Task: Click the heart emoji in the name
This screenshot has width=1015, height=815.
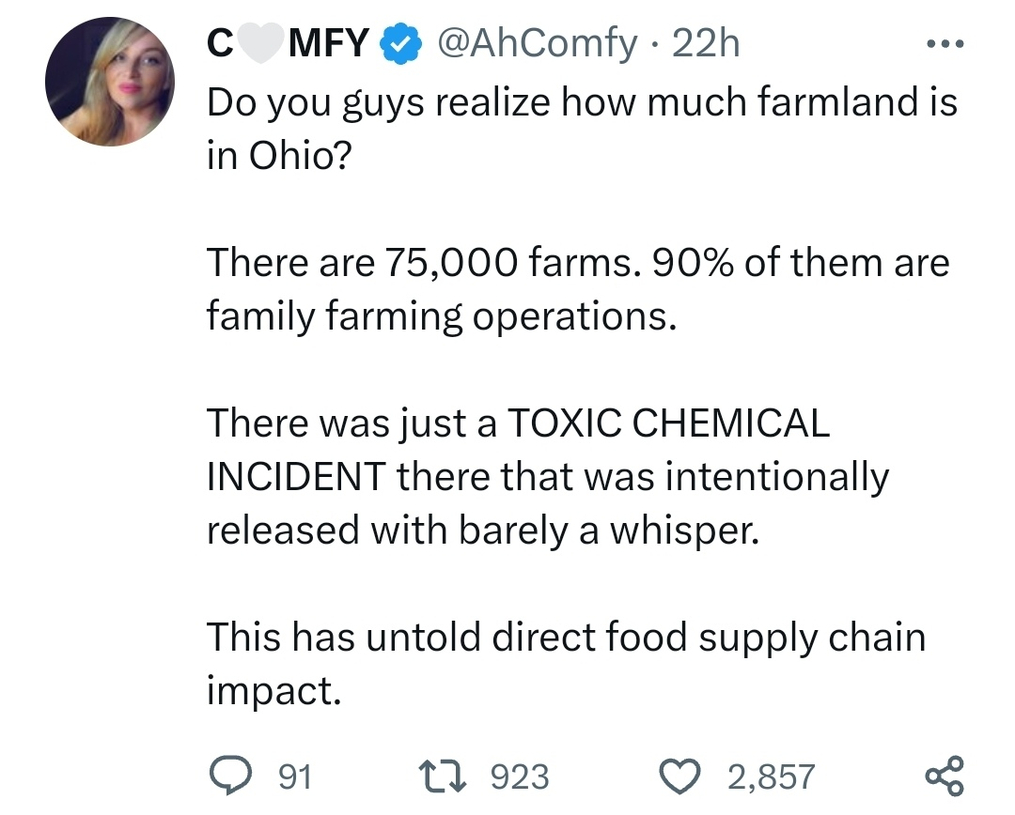Action: (262, 43)
